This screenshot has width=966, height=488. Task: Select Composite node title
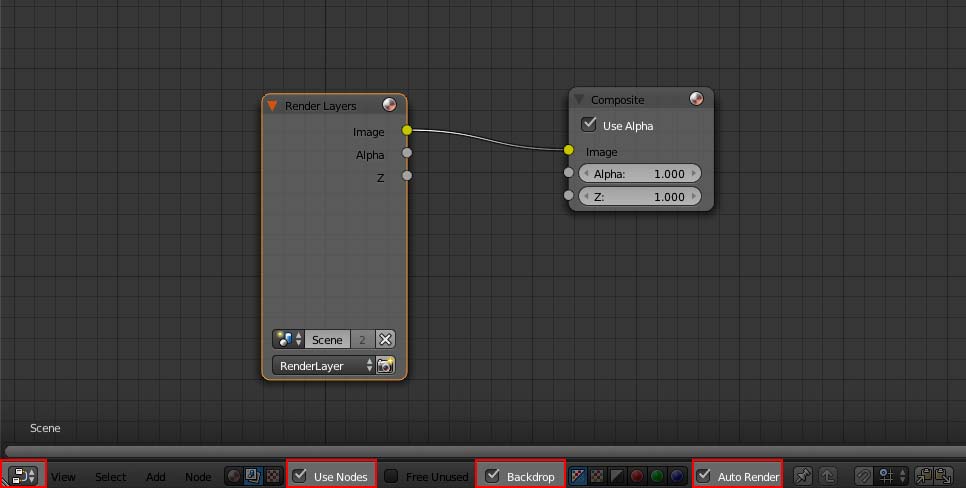(617, 100)
